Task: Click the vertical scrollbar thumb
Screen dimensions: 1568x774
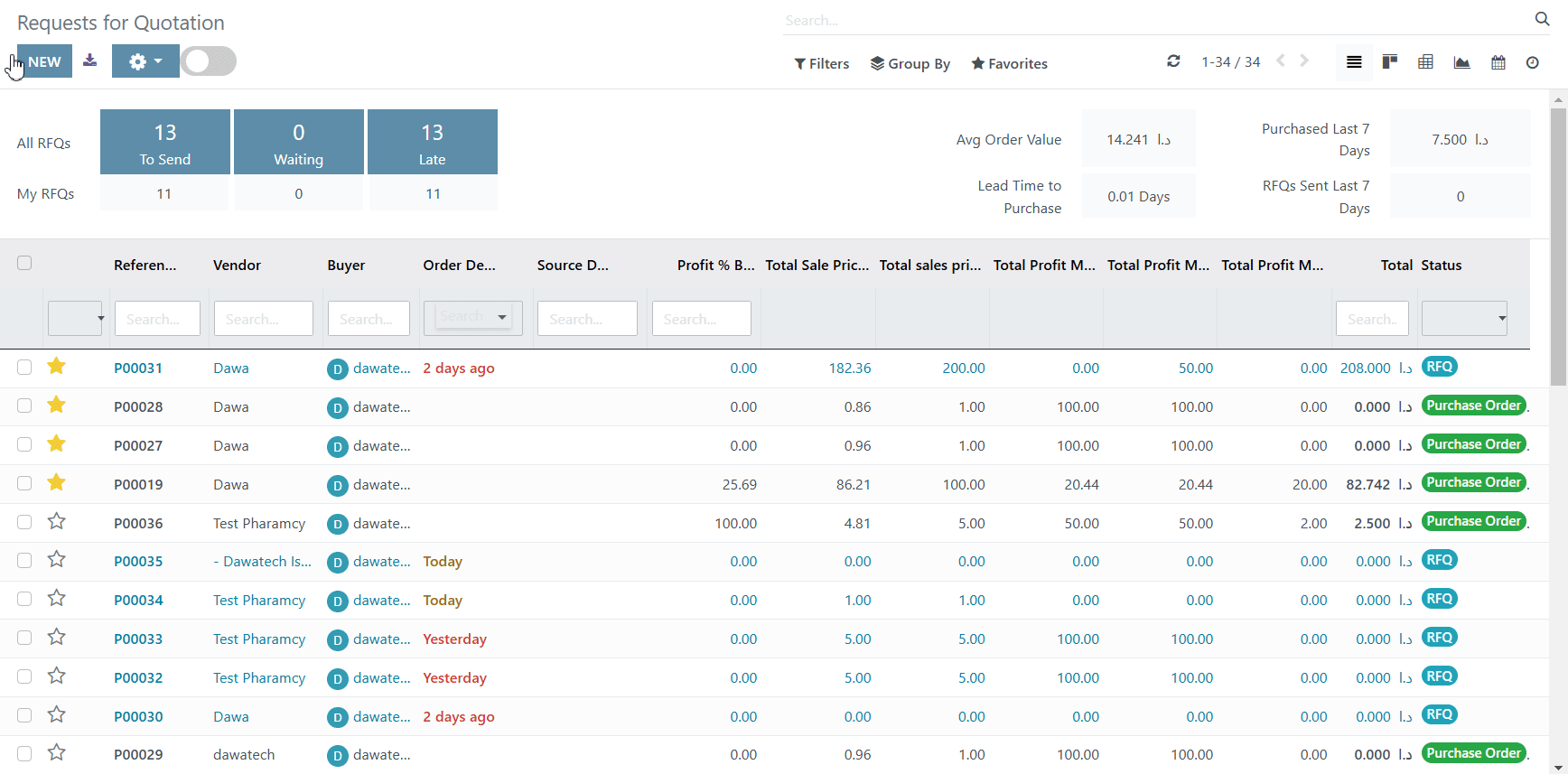Action: 1558,247
